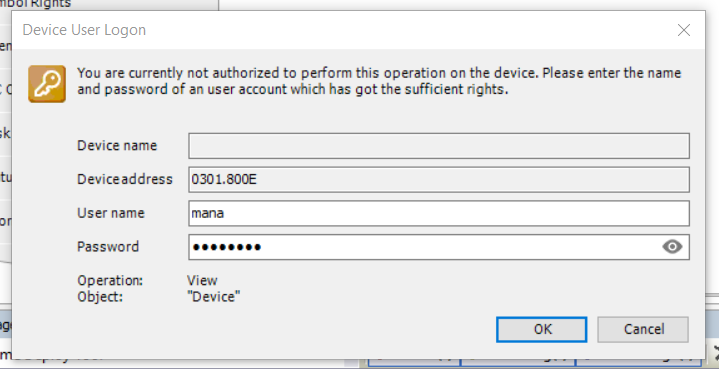Click the 'Device name' label
Viewport: 719px width, 369px height.
[x=117, y=146]
